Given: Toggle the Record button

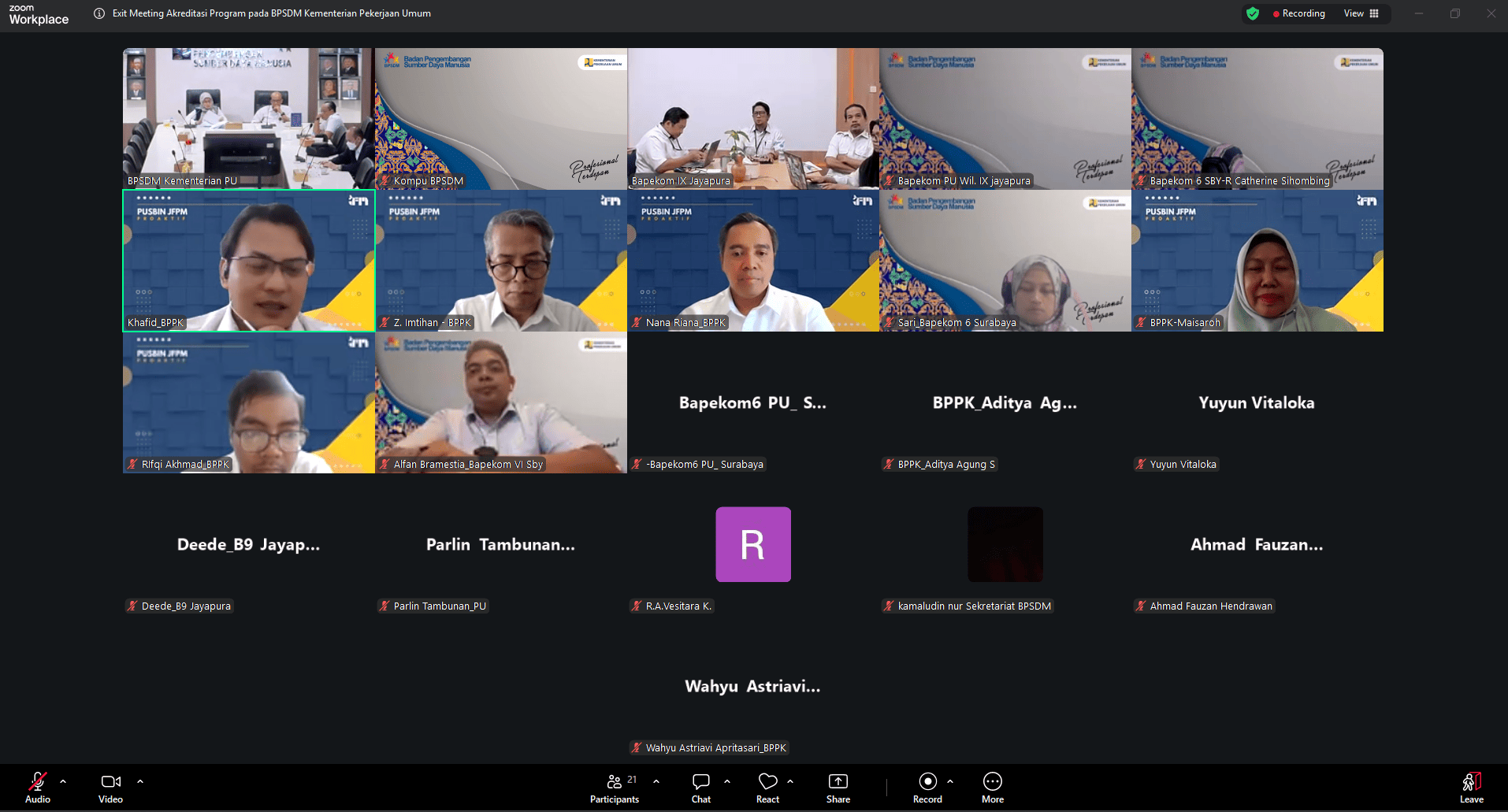Looking at the screenshot, I should pyautogui.click(x=927, y=788).
